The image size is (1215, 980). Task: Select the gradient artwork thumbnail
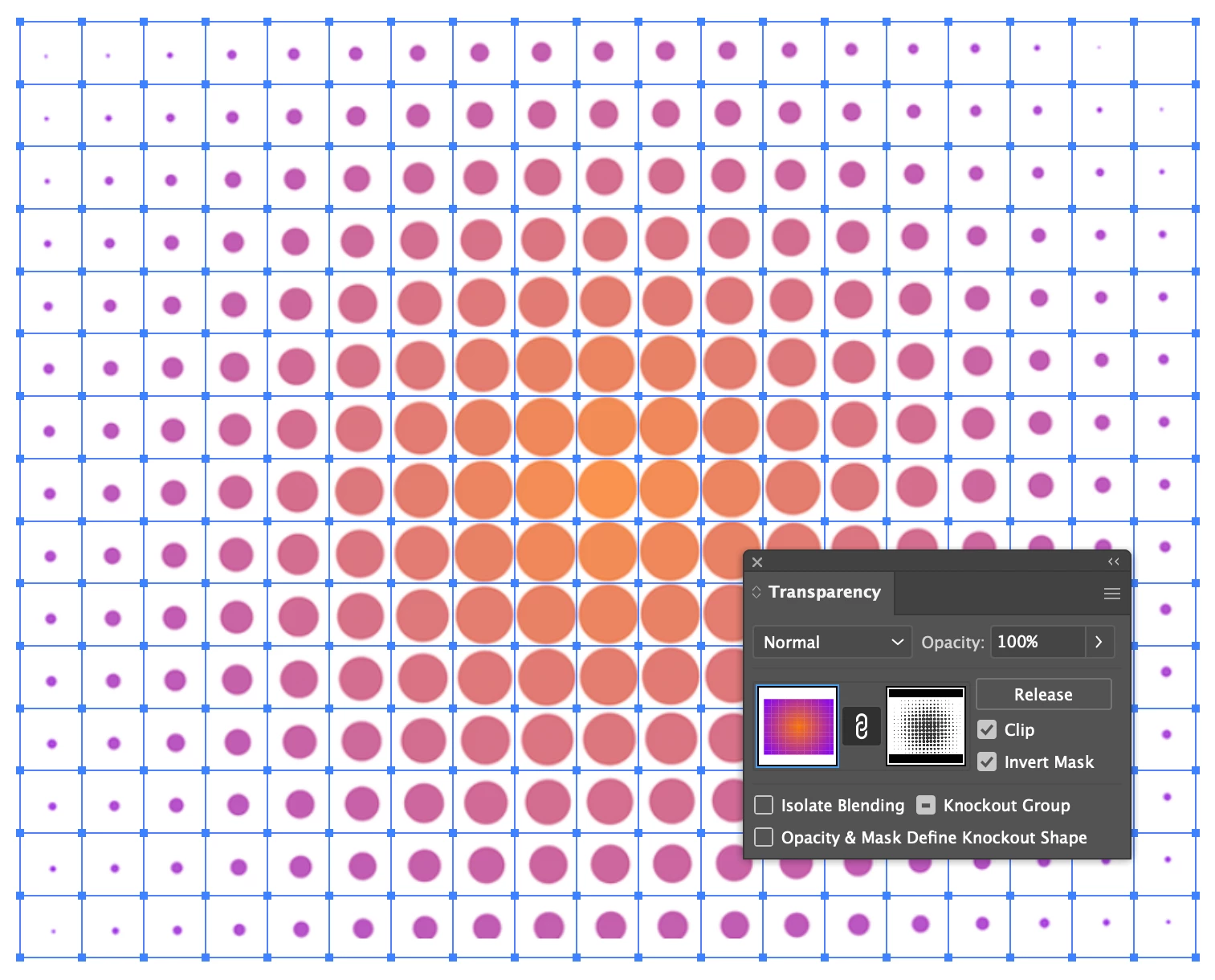pos(797,726)
